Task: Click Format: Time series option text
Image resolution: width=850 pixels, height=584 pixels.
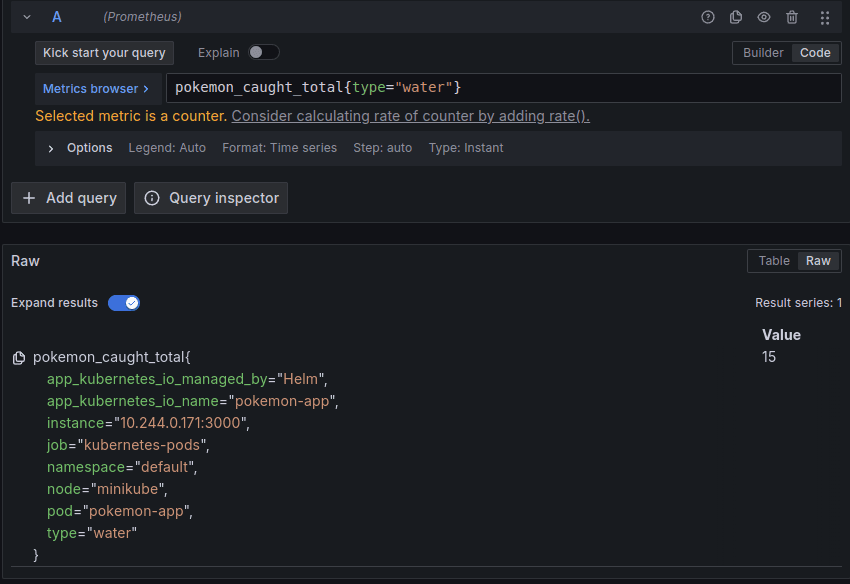Action: pyautogui.click(x=279, y=148)
